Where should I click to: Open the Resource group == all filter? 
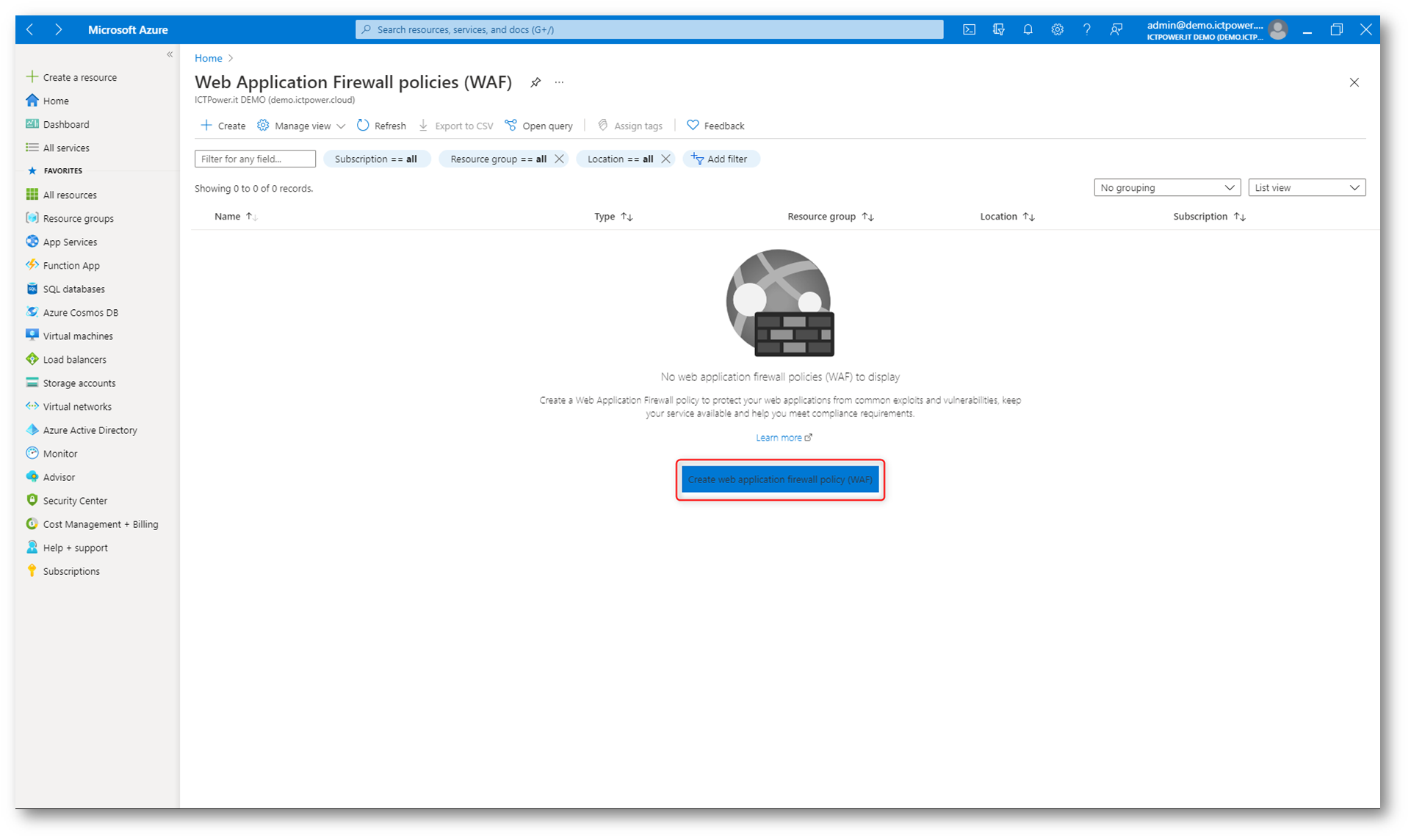pyautogui.click(x=498, y=159)
